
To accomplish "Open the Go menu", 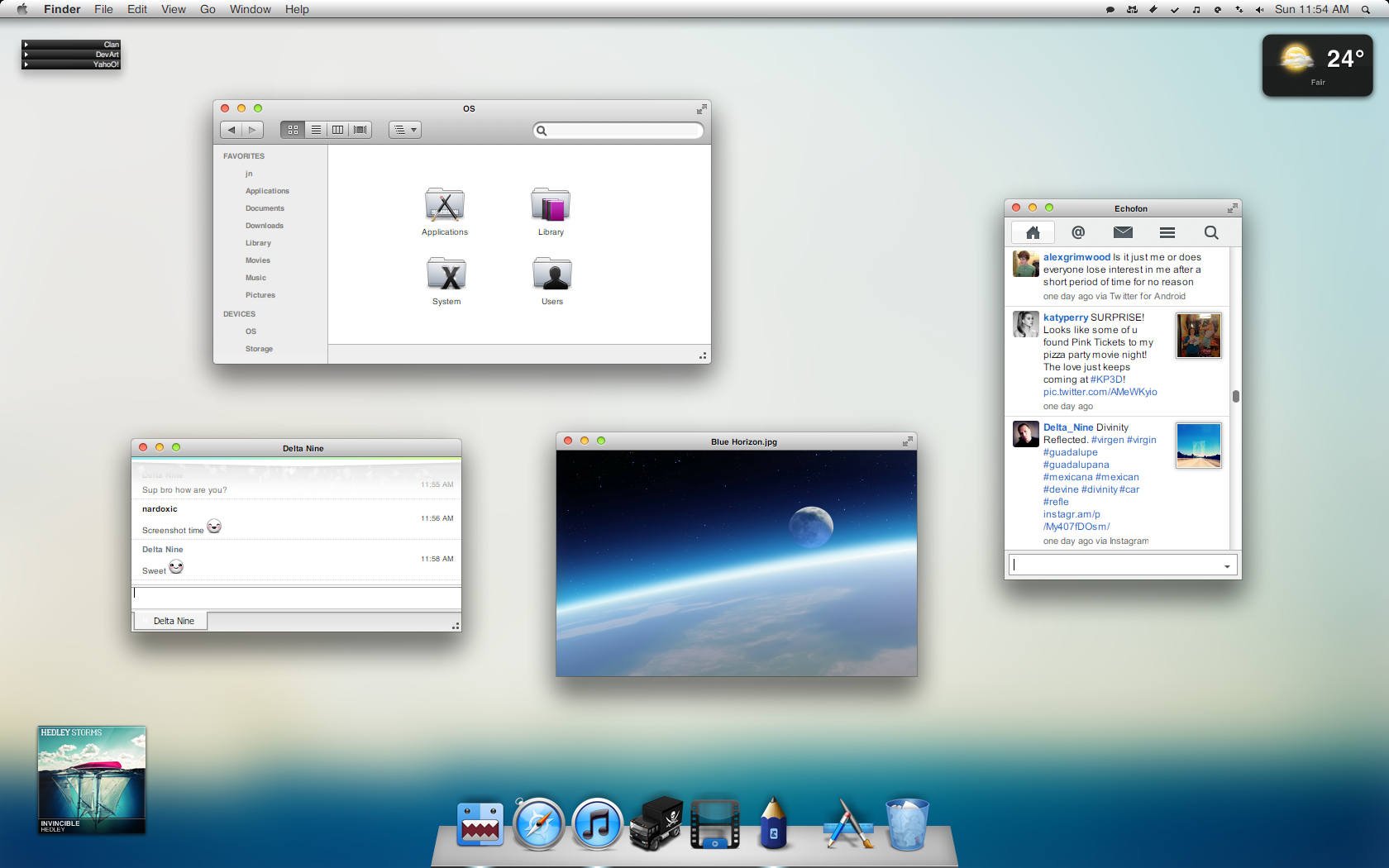I will point(208,9).
